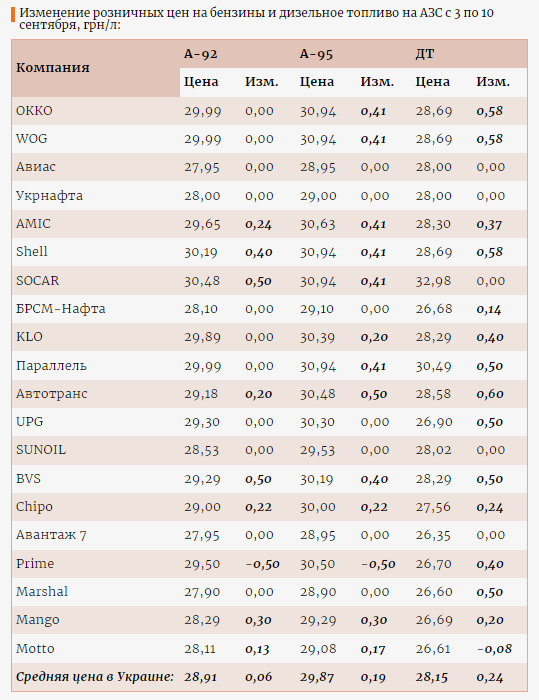Select Prime А-92 change of -0,50
This screenshot has height=700, width=539.
point(263,564)
